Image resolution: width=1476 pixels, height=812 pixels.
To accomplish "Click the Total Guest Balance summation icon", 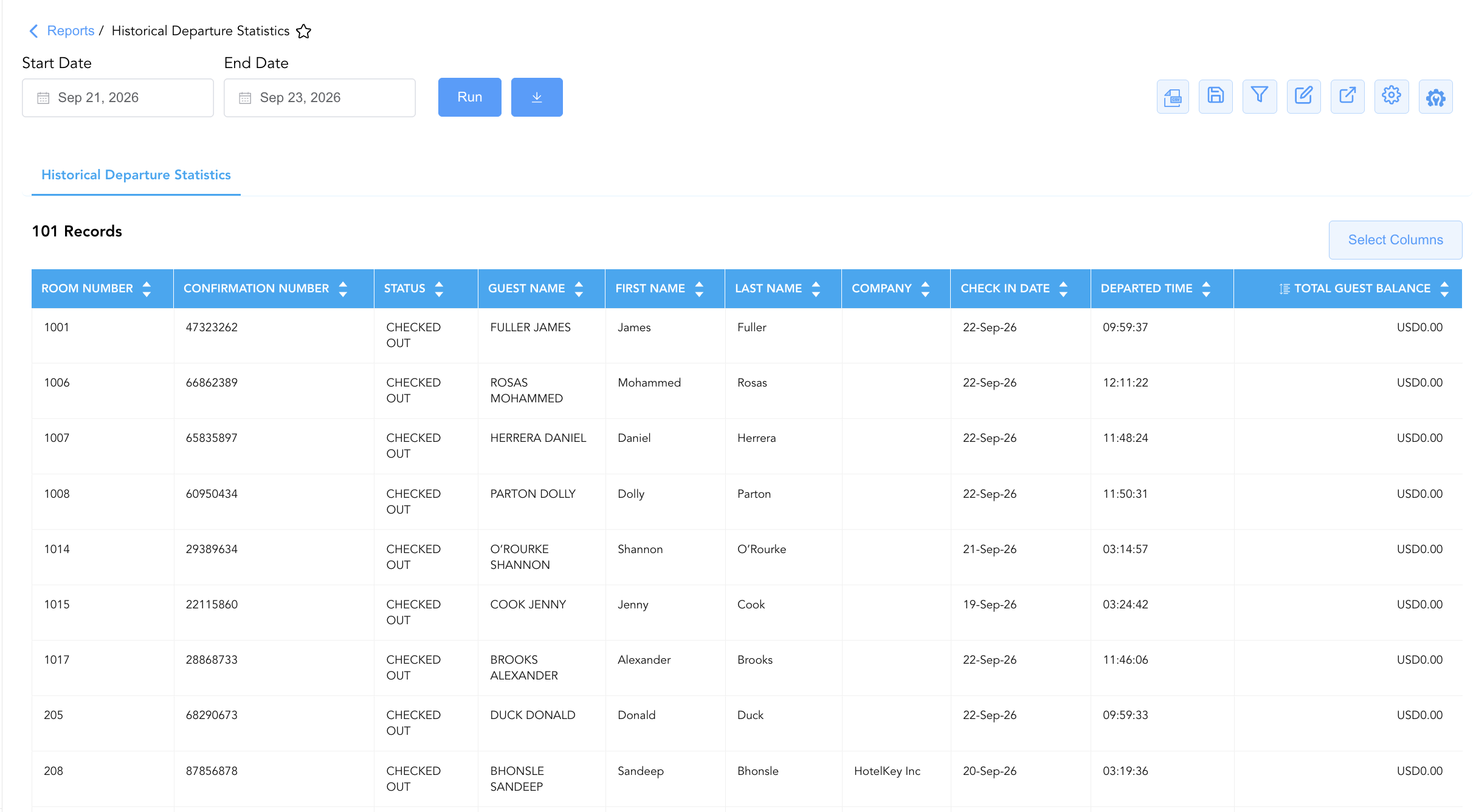I will point(1284,289).
